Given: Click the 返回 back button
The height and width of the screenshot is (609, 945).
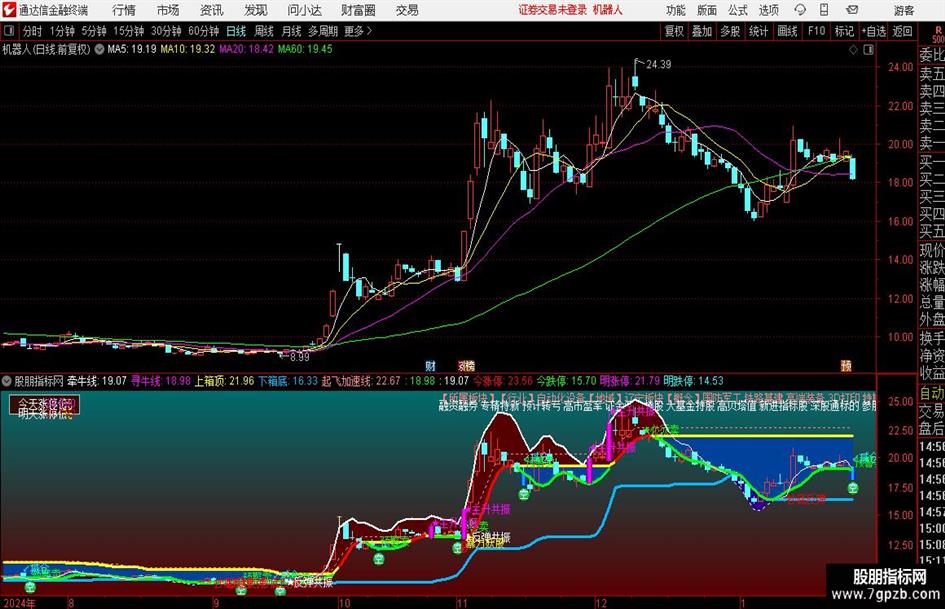Looking at the screenshot, I should tap(902, 31).
